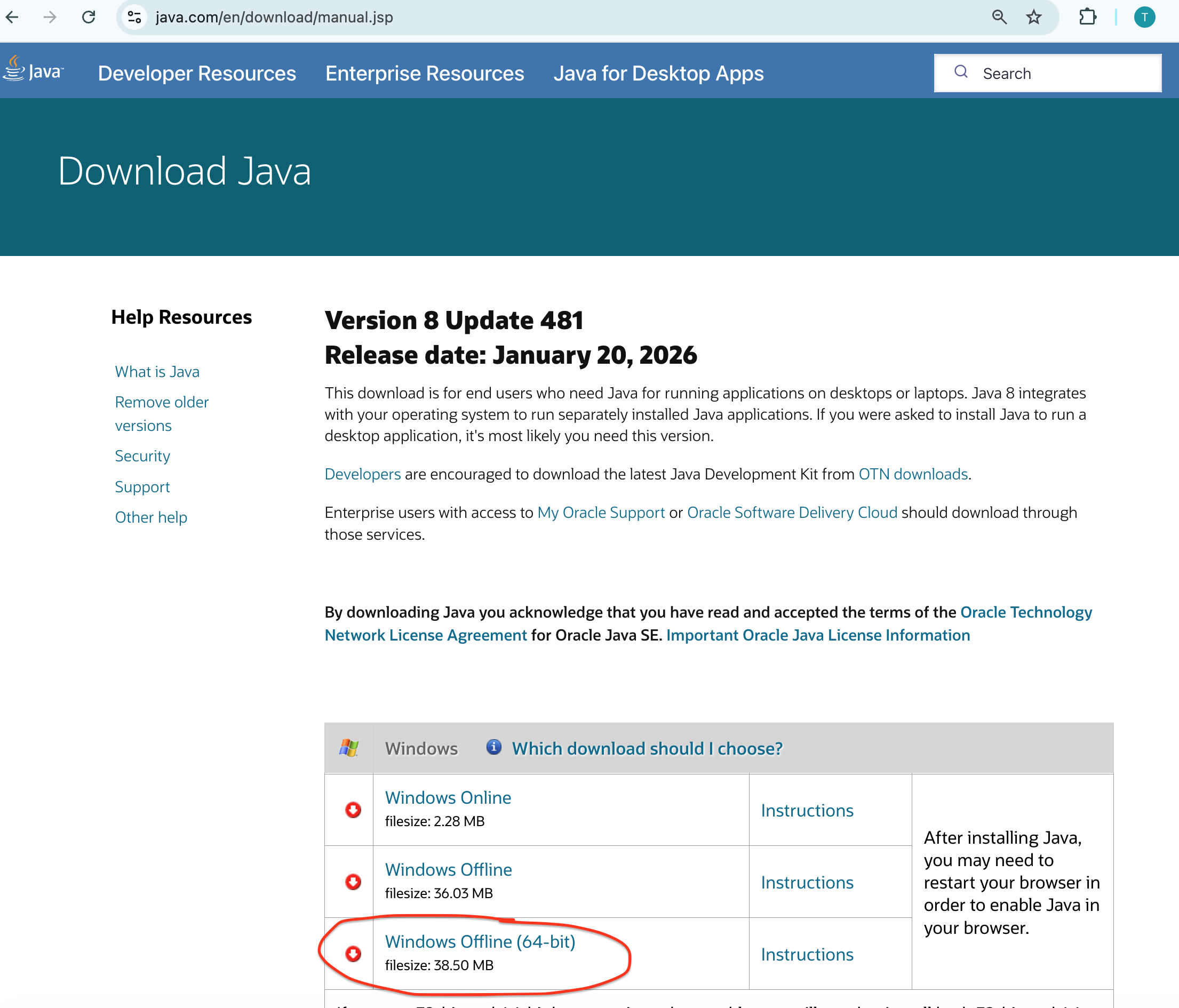Image resolution: width=1179 pixels, height=1008 pixels.
Task: Click the browser back arrow
Action: pyautogui.click(x=12, y=17)
